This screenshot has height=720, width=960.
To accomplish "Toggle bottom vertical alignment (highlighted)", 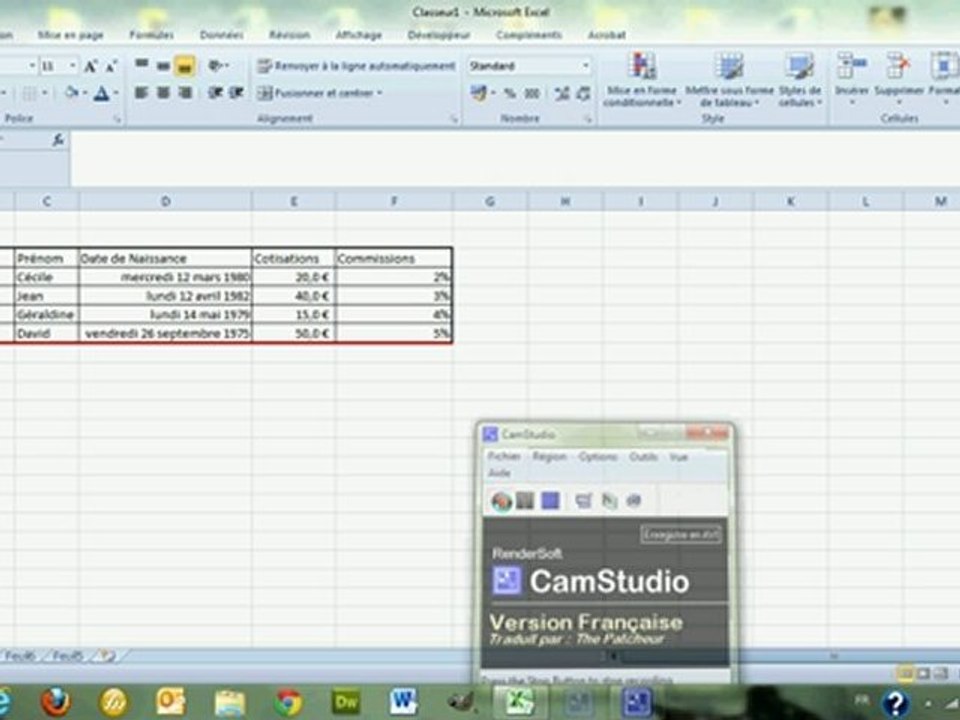I will [185, 66].
